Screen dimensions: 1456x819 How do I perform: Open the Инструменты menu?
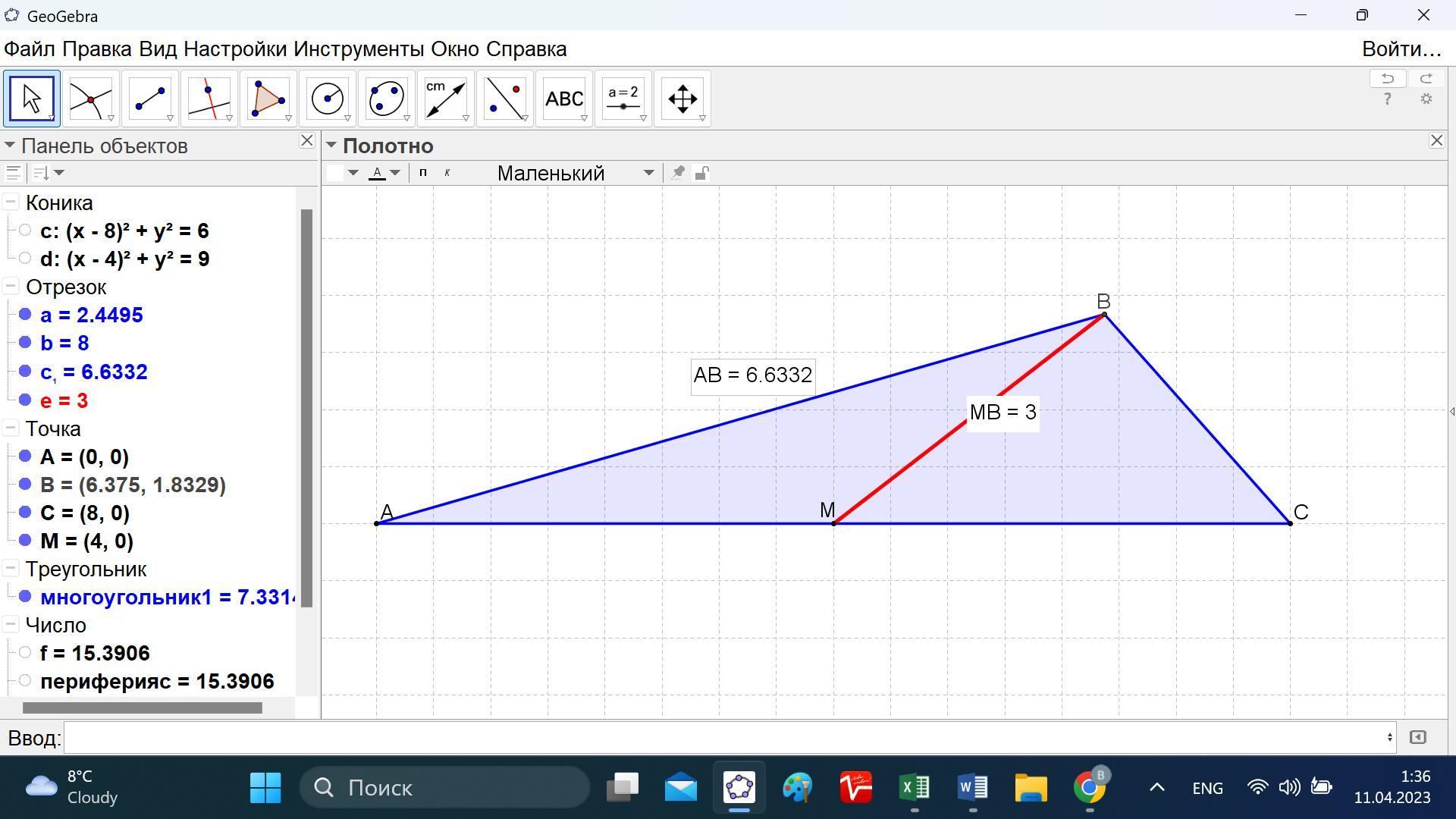[358, 49]
